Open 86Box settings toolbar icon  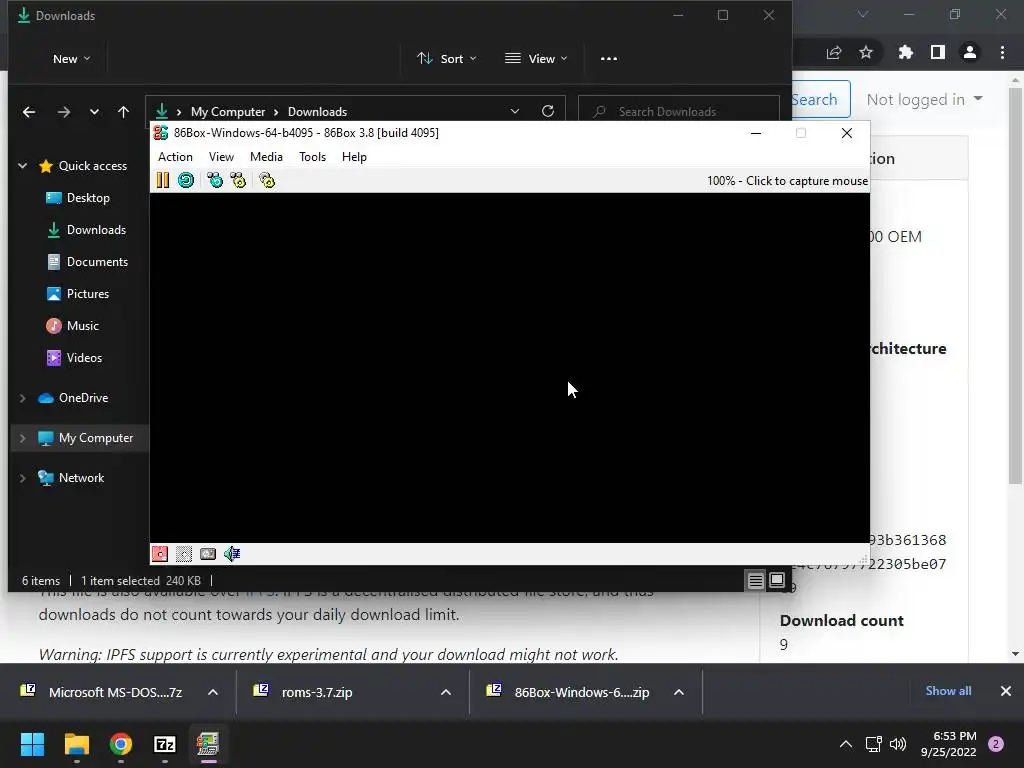click(267, 180)
